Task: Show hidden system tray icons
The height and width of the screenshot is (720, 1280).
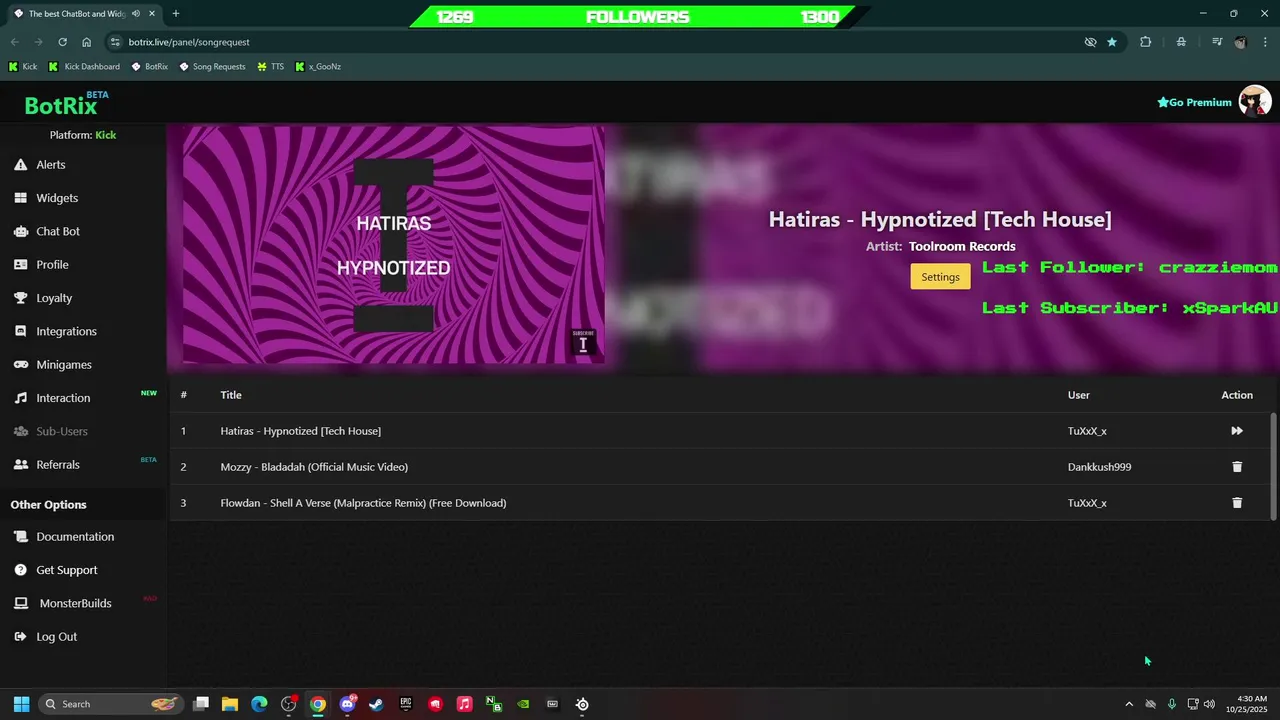Action: pyautogui.click(x=1129, y=704)
